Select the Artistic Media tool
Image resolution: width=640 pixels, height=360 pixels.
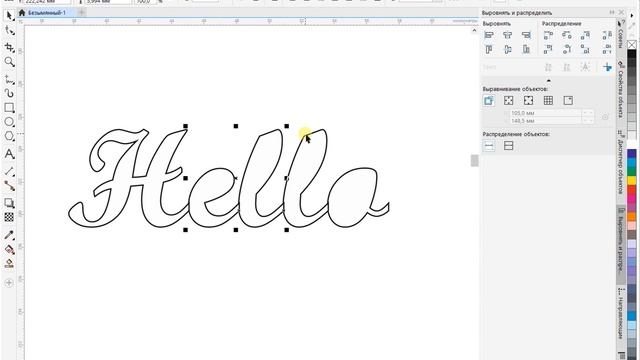(x=9, y=93)
